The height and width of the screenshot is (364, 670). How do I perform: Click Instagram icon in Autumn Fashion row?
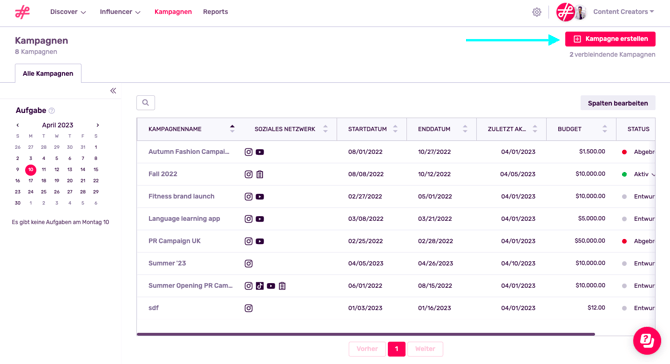(248, 152)
